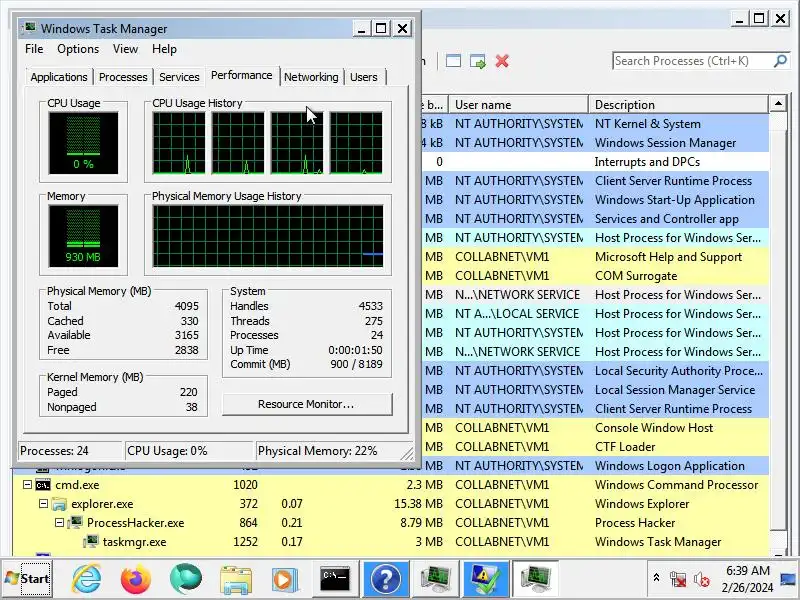Click the Show Desktop icon beside the clock
This screenshot has width=800, height=600.
[789, 579]
